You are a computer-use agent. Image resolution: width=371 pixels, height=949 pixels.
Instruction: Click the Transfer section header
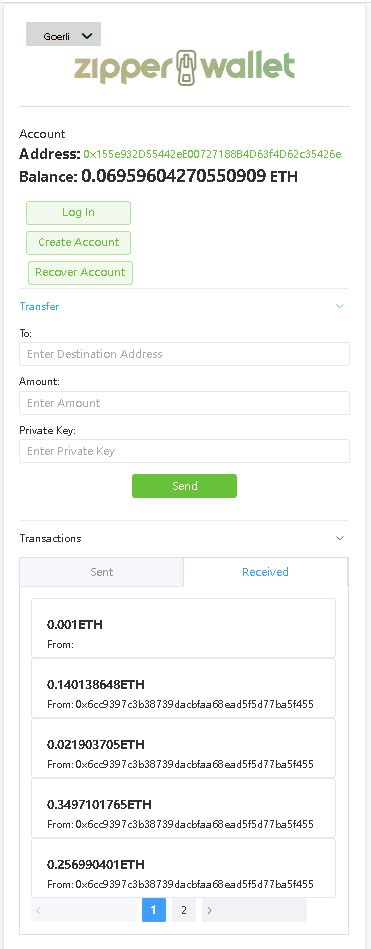(x=39, y=306)
